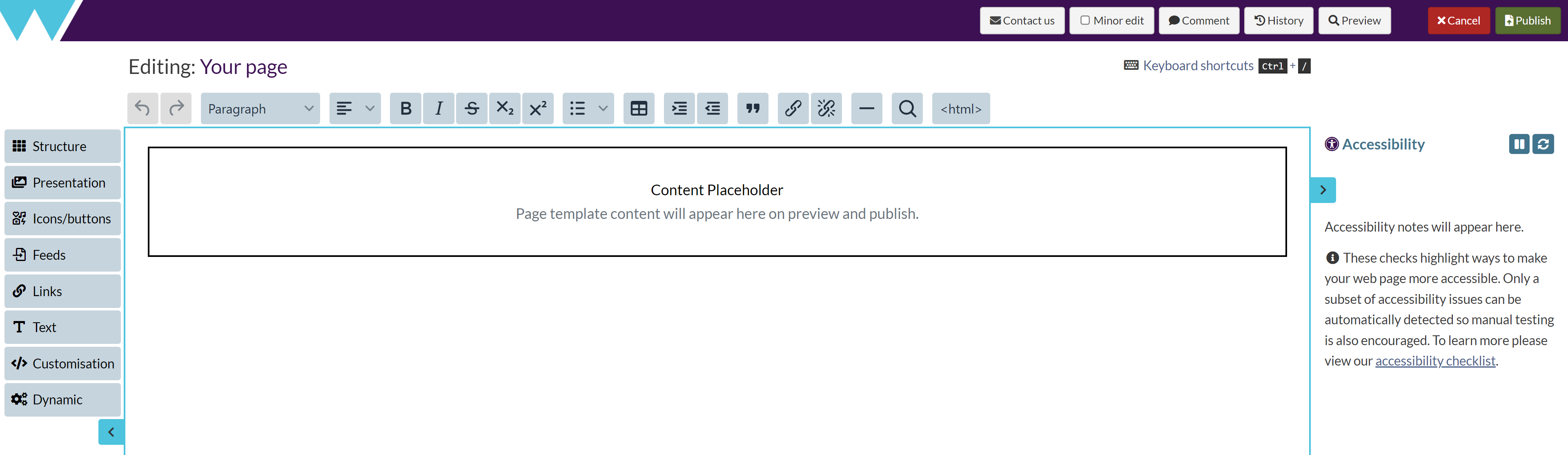
Task: Apply strikethrough formatting
Action: pyautogui.click(x=472, y=108)
